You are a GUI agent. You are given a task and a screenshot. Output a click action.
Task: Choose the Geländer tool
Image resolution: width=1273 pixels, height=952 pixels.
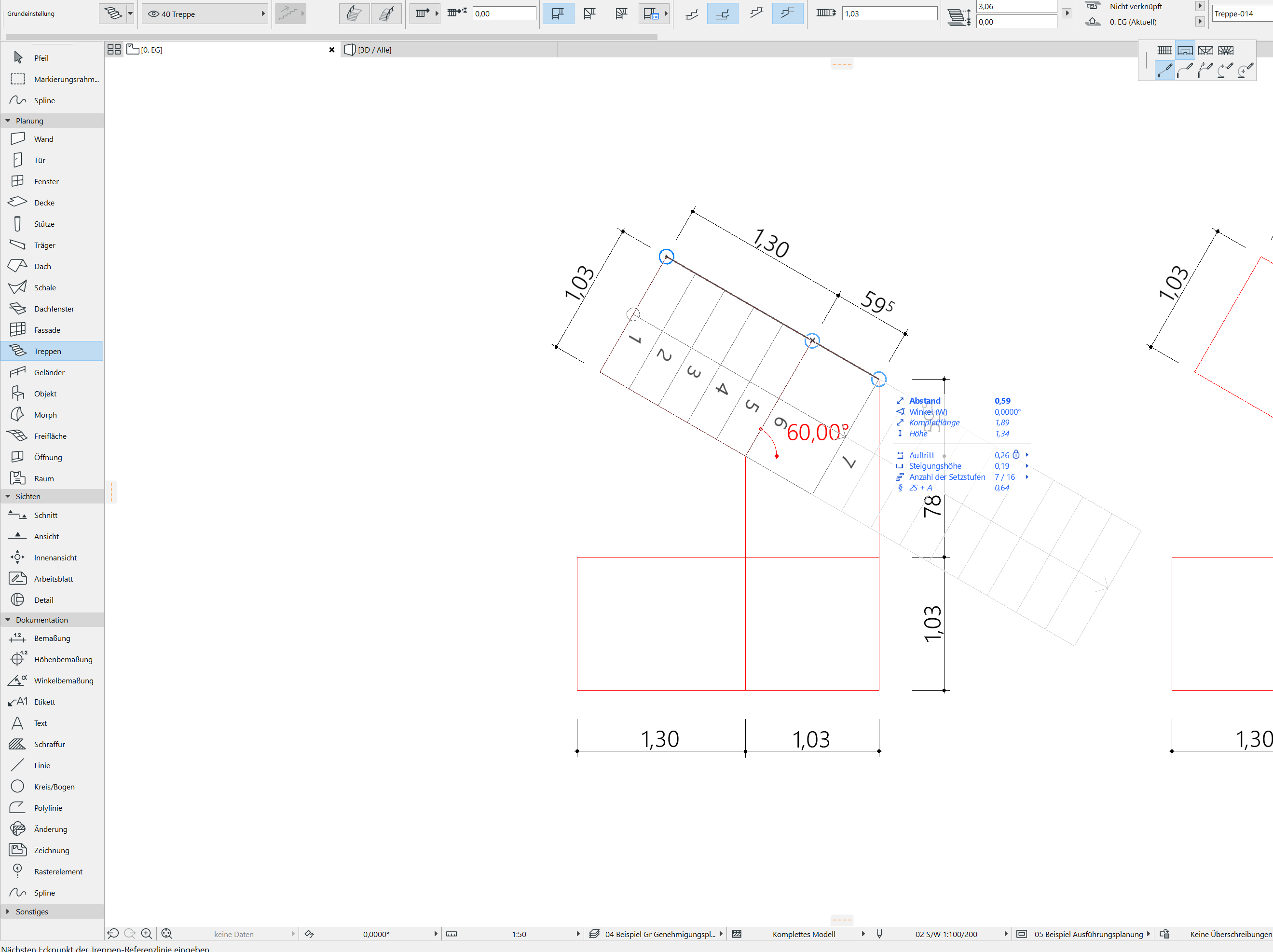49,372
